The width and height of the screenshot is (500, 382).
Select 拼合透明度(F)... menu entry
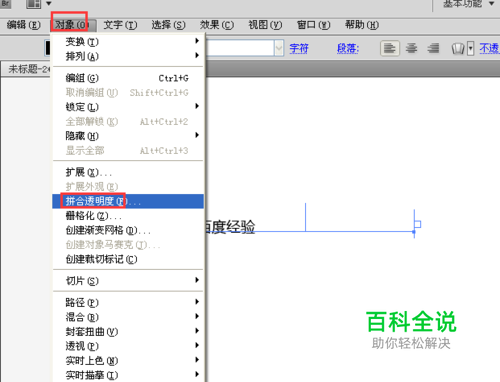point(128,201)
